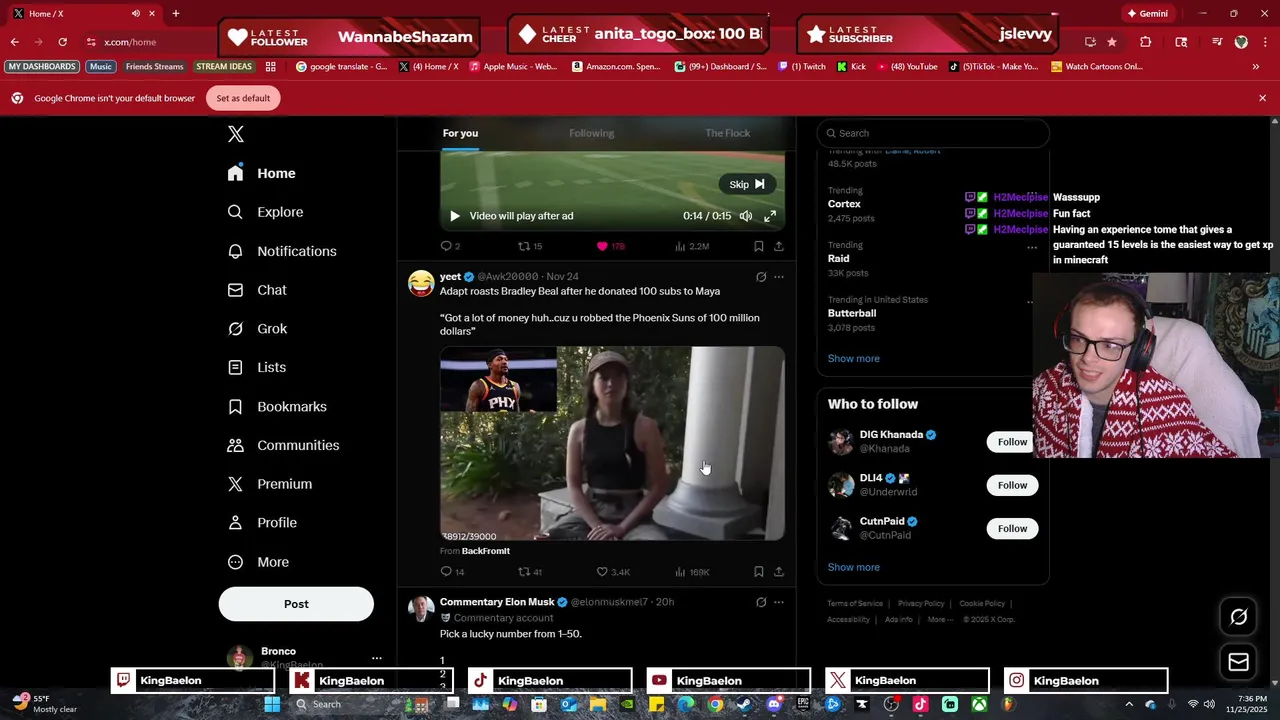Click Chrome's bookmark star in the address bar
Viewport: 1280px width, 720px height.
(1112, 42)
